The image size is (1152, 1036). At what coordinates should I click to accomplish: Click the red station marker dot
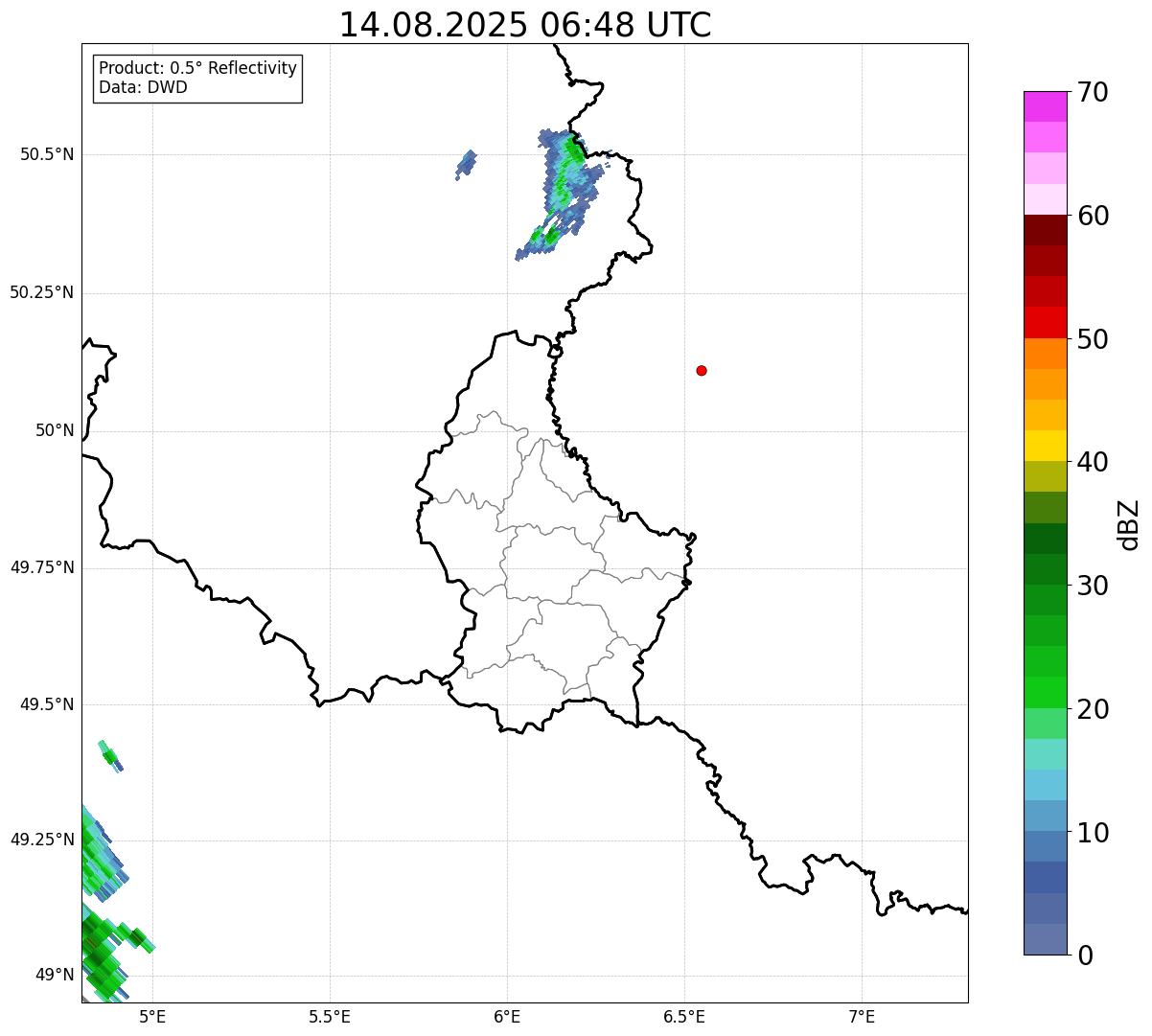(702, 370)
